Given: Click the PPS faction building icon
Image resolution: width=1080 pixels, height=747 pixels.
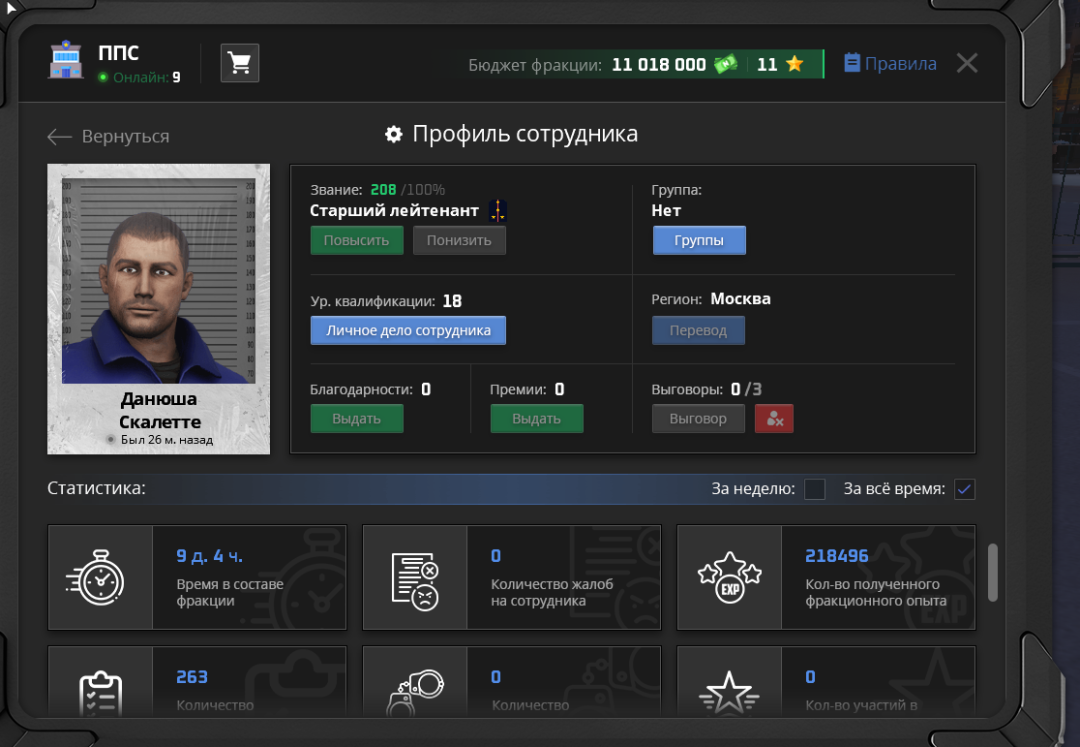Looking at the screenshot, I should pyautogui.click(x=67, y=62).
